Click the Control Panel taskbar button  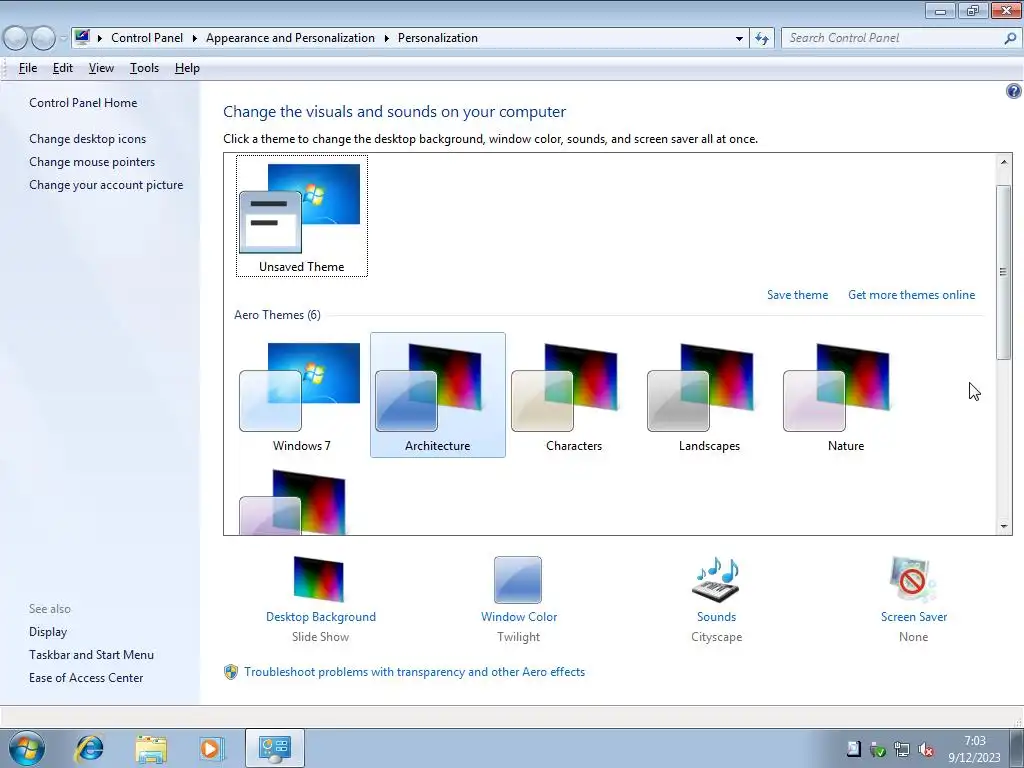[x=274, y=748]
